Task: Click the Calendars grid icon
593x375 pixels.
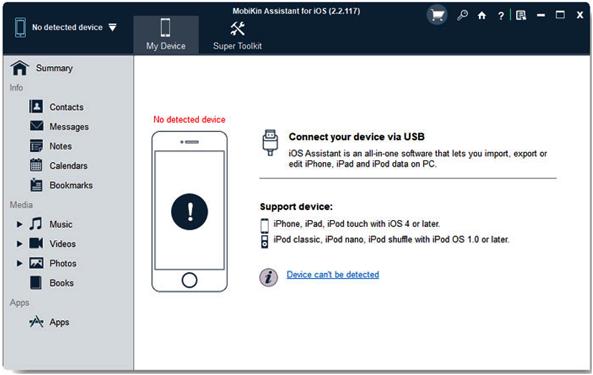Action: point(36,165)
